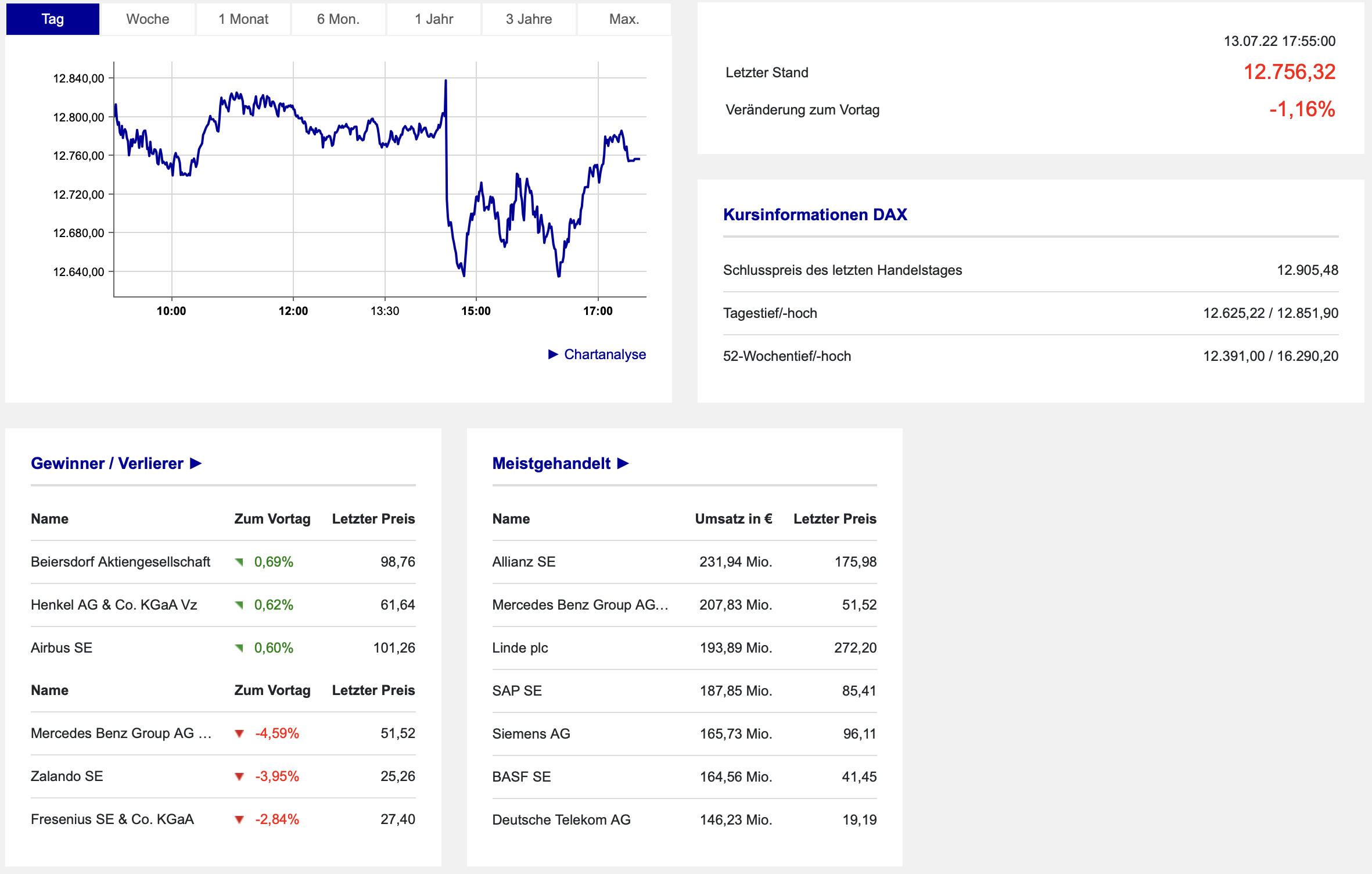Switch to the 1 Jahr tab
1372x874 pixels.
433,19
